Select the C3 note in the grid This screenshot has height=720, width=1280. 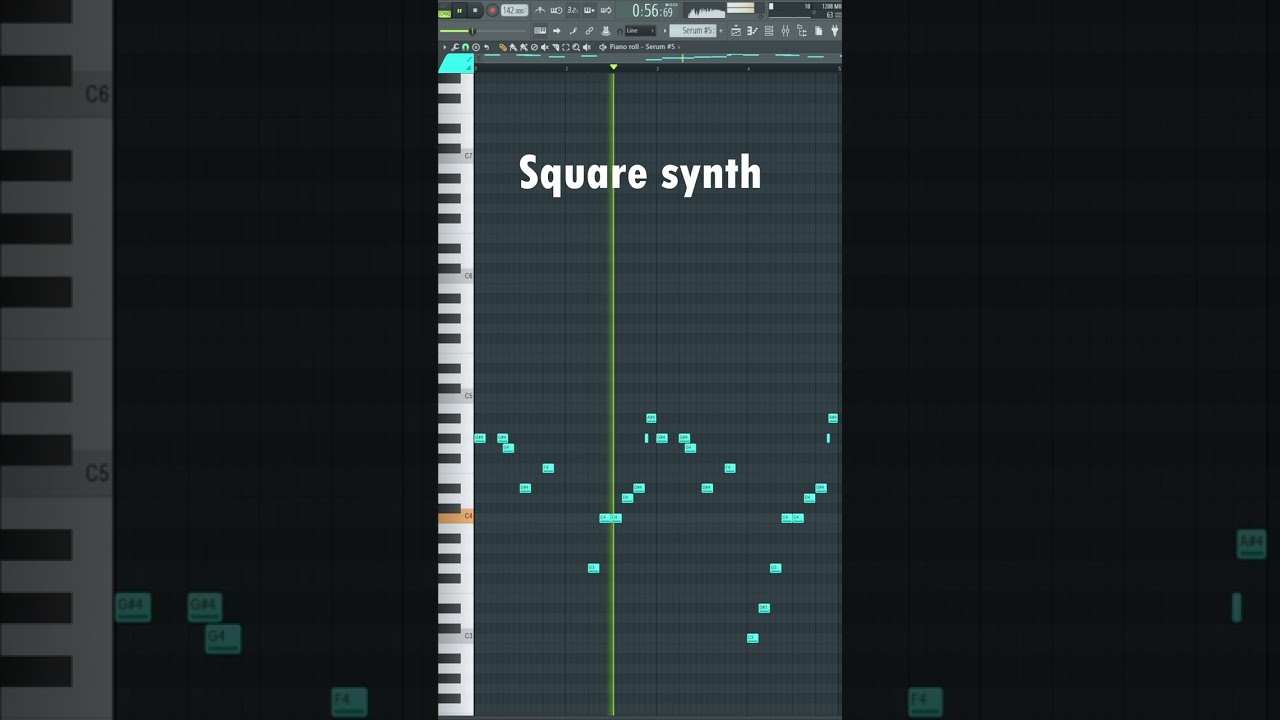tap(752, 638)
